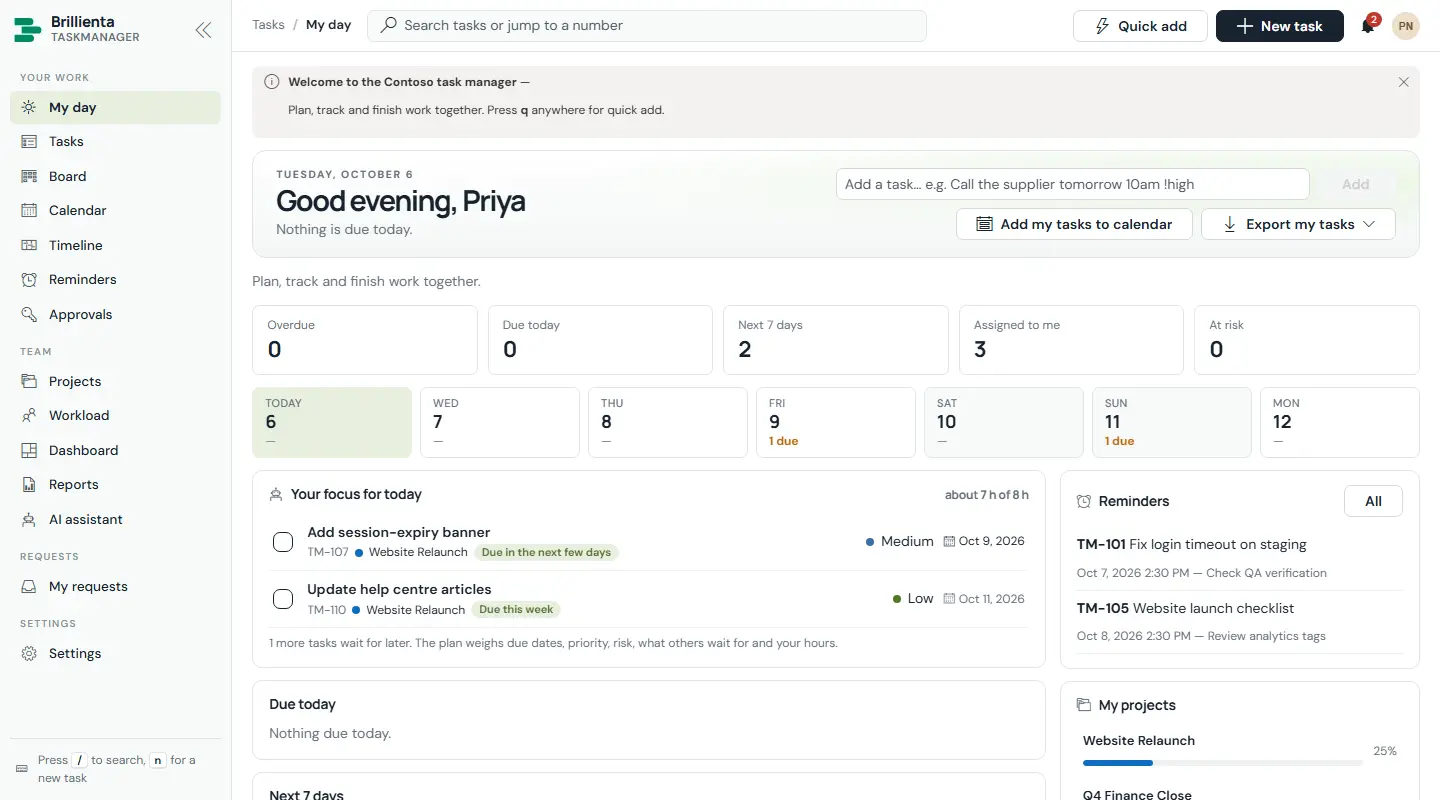Viewport: 1440px width, 800px height.
Task: Click the New task button
Action: pyautogui.click(x=1279, y=26)
